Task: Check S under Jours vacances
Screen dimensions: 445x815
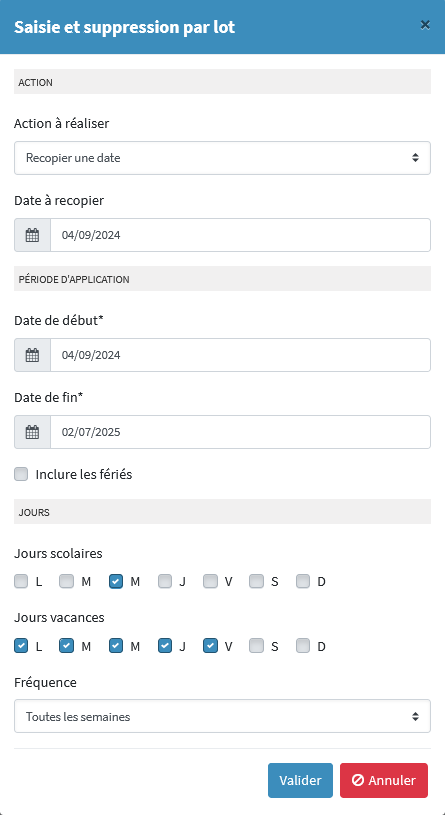Action: coord(256,646)
